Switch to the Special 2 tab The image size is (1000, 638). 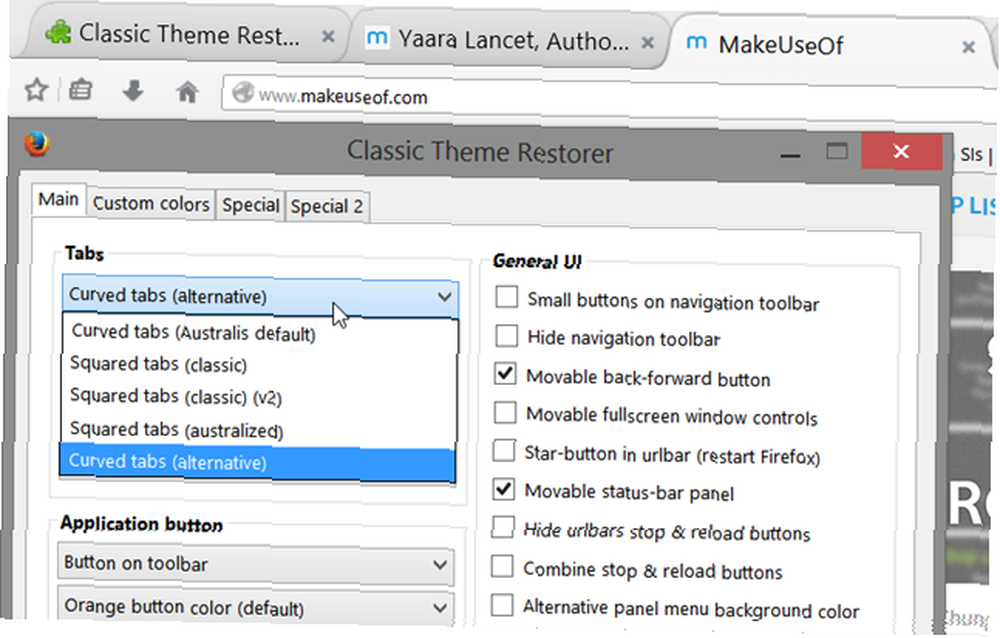(x=327, y=207)
